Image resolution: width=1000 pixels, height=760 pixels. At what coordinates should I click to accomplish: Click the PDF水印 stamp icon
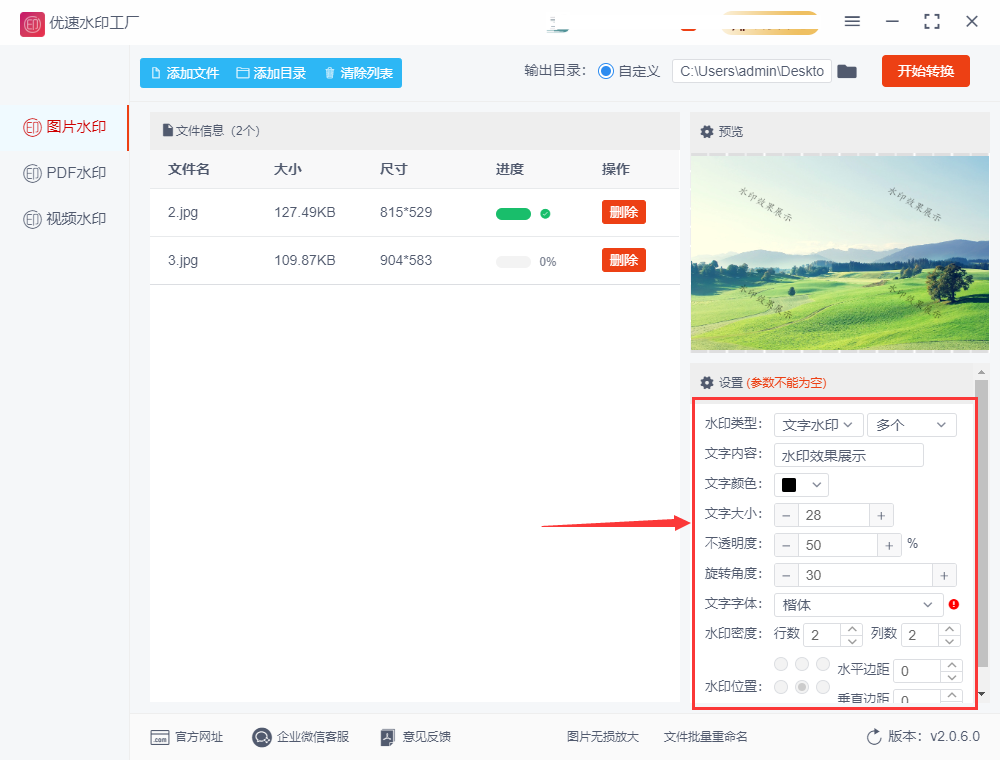tap(33, 173)
